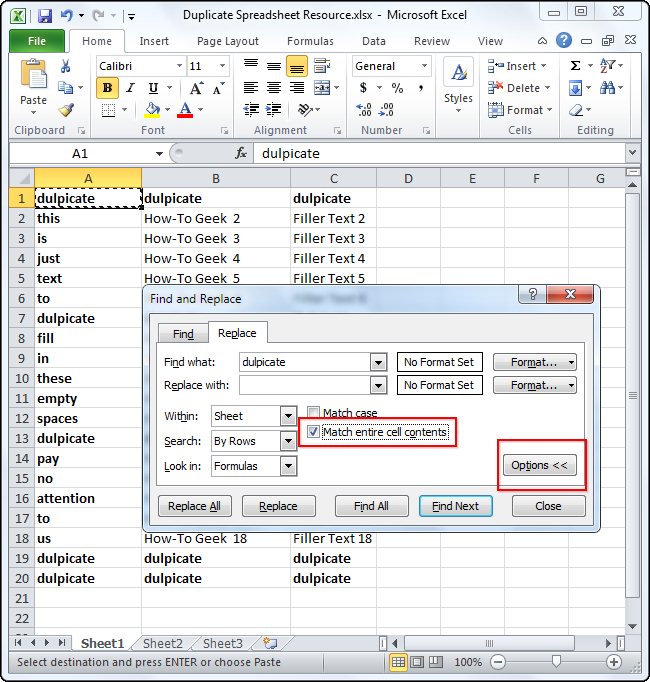The width and height of the screenshot is (650, 682).
Task: Click the Increase Decimal icon
Action: pyautogui.click(x=364, y=109)
